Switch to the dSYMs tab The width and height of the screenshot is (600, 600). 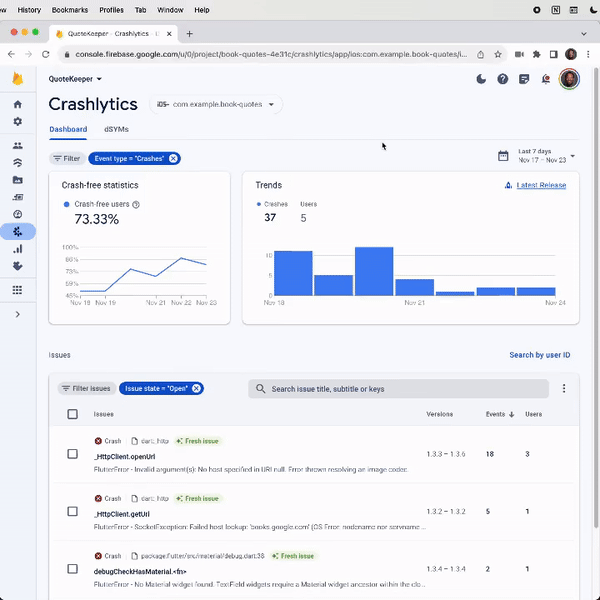coord(116,129)
